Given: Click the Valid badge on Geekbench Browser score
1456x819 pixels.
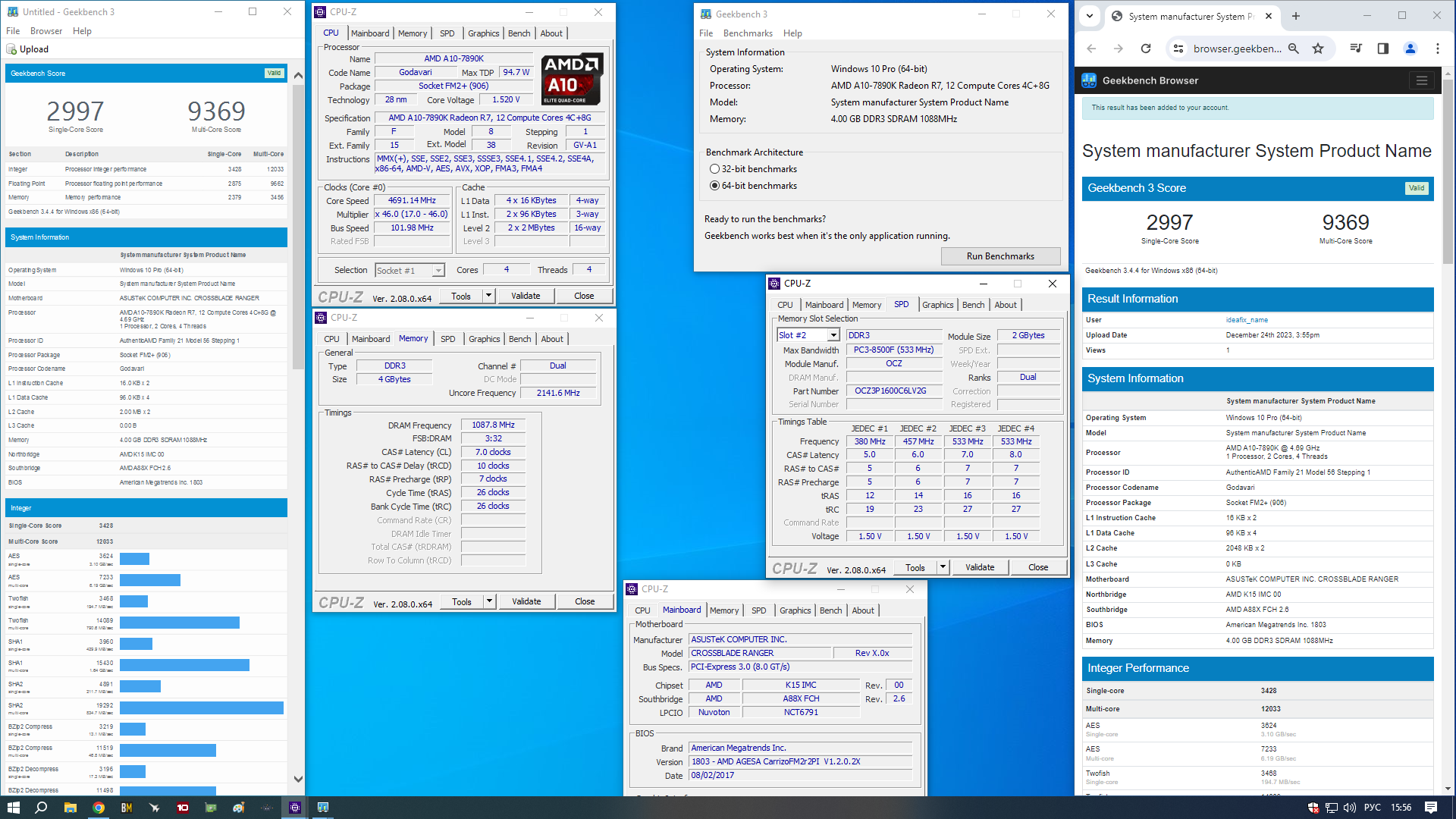Looking at the screenshot, I should [x=1417, y=188].
